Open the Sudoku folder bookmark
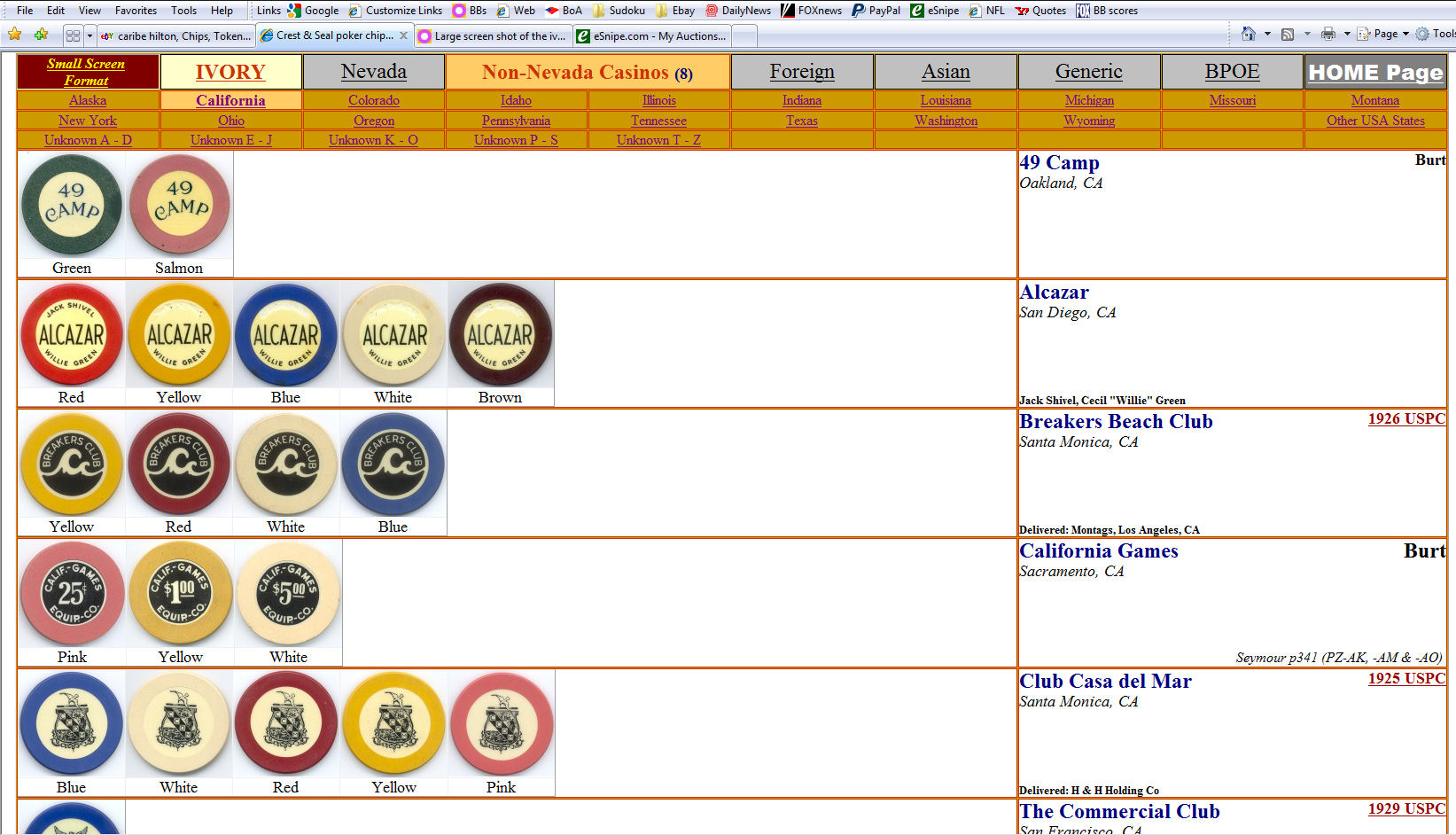1456x835 pixels. [619, 11]
